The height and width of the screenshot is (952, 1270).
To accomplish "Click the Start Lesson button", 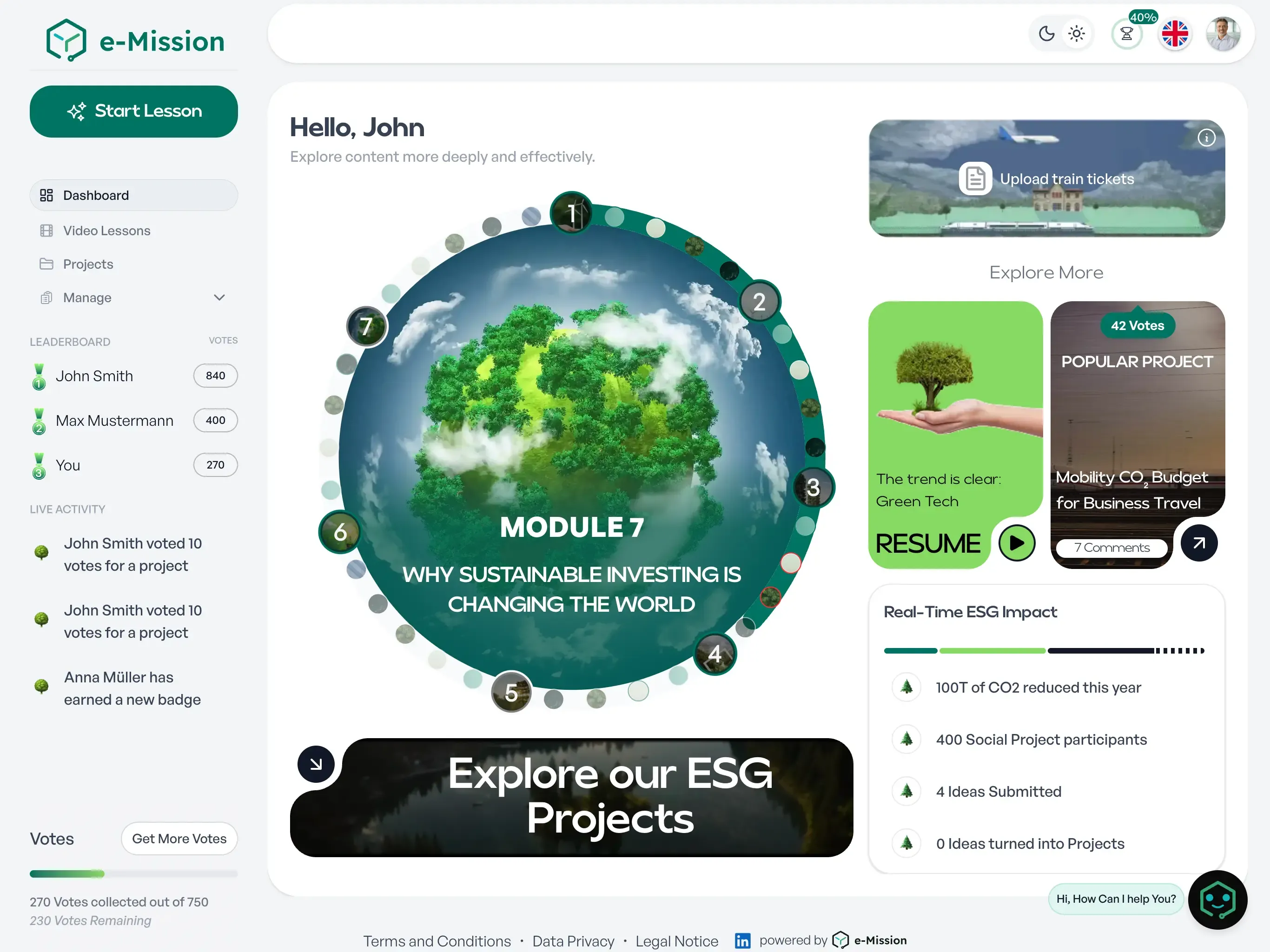I will point(134,112).
